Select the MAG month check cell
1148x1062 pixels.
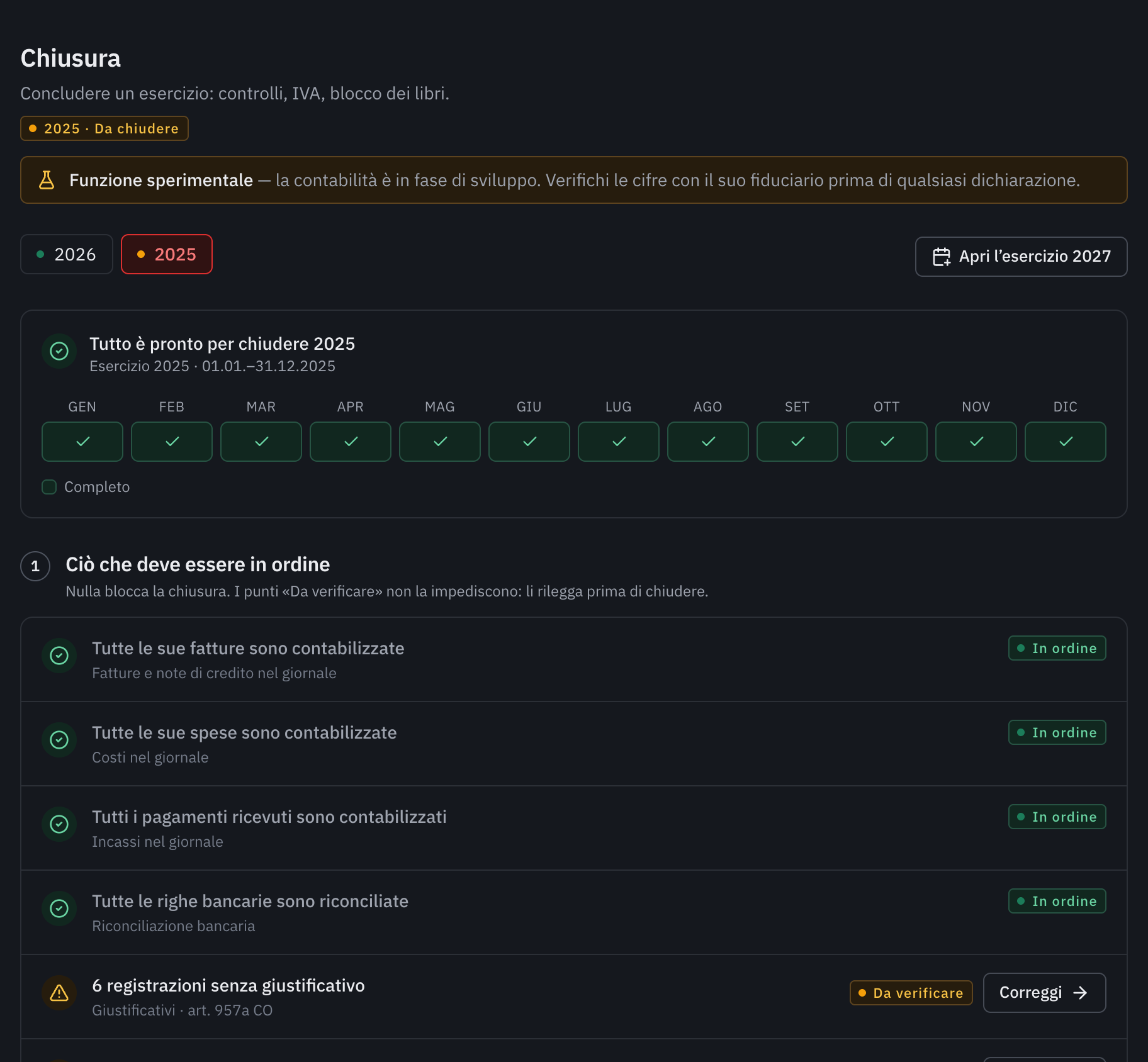[440, 442]
